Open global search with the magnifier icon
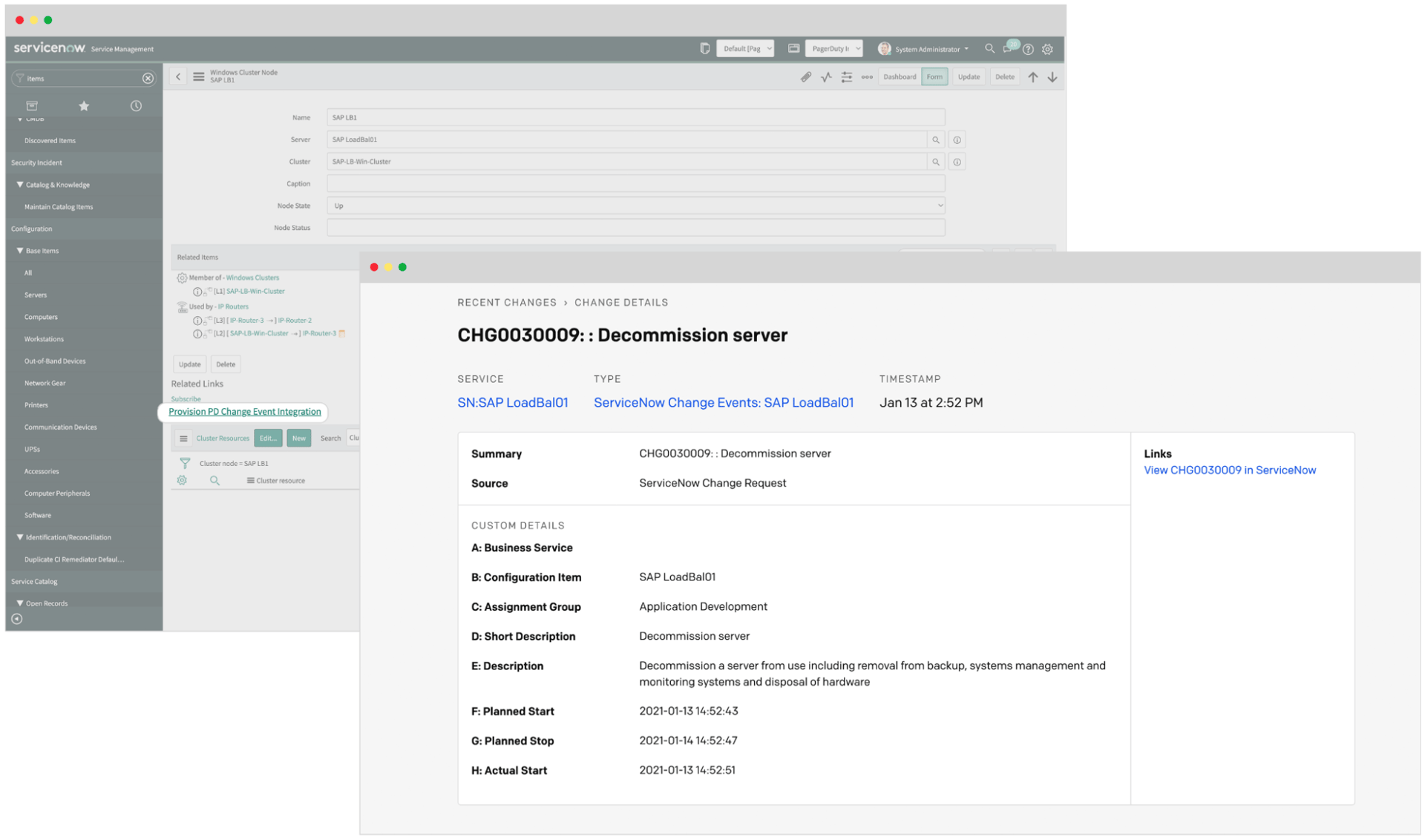 [x=990, y=49]
